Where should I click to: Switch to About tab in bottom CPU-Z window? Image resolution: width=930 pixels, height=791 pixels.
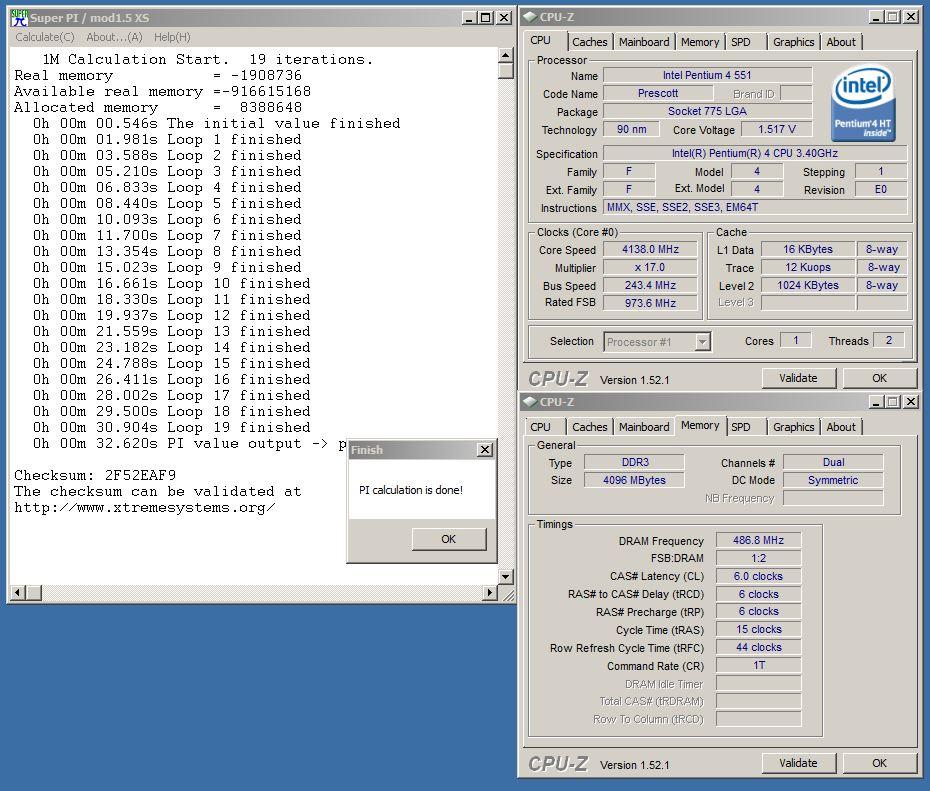pos(841,427)
